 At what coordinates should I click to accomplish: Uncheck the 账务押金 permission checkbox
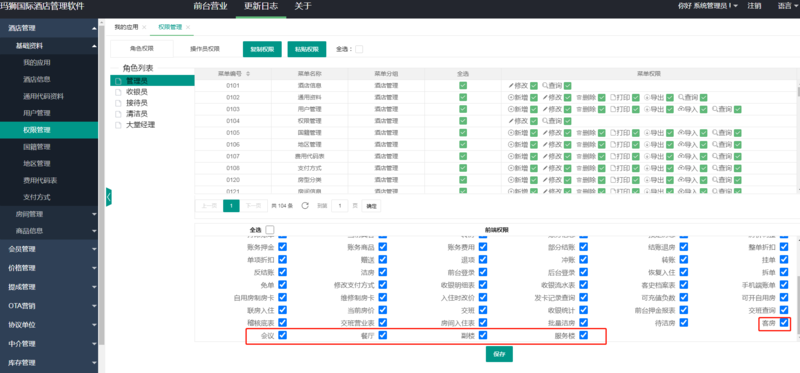[282, 247]
